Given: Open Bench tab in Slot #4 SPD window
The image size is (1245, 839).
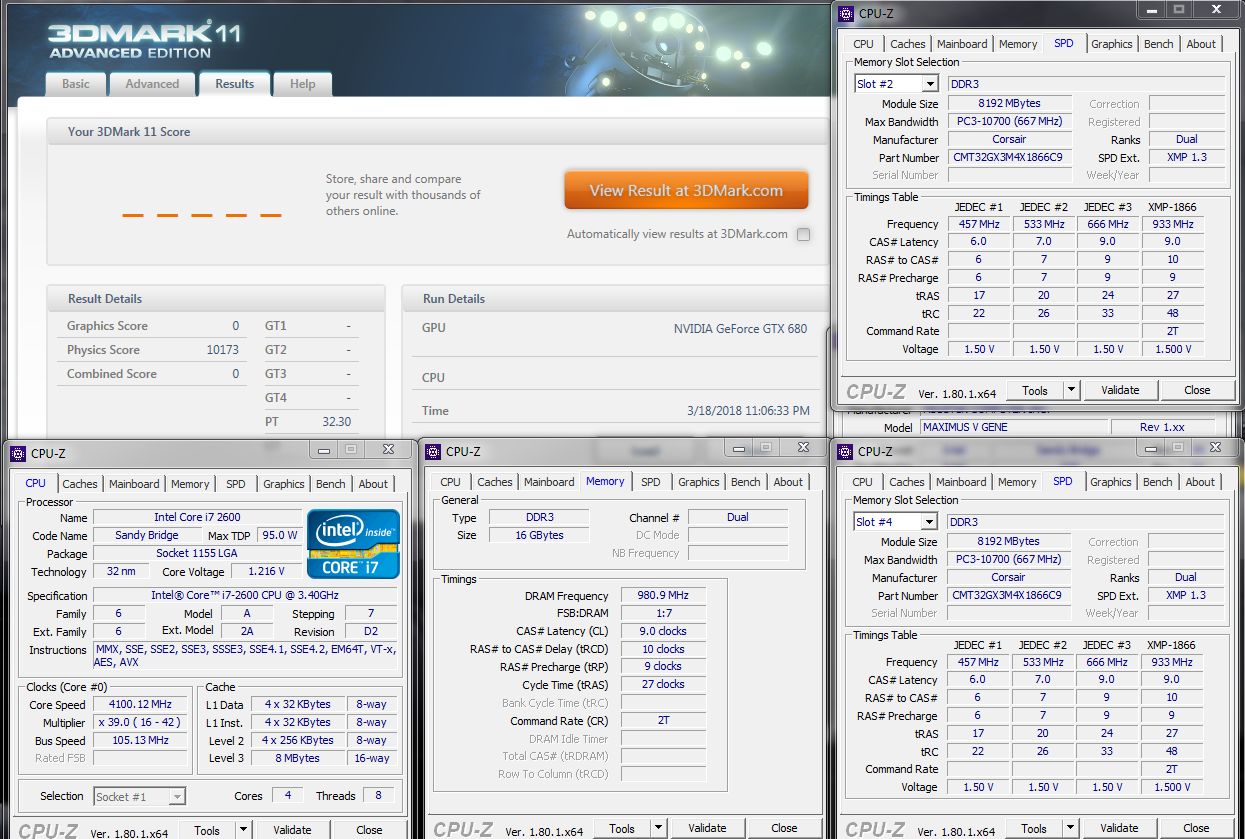Looking at the screenshot, I should pyautogui.click(x=1158, y=482).
